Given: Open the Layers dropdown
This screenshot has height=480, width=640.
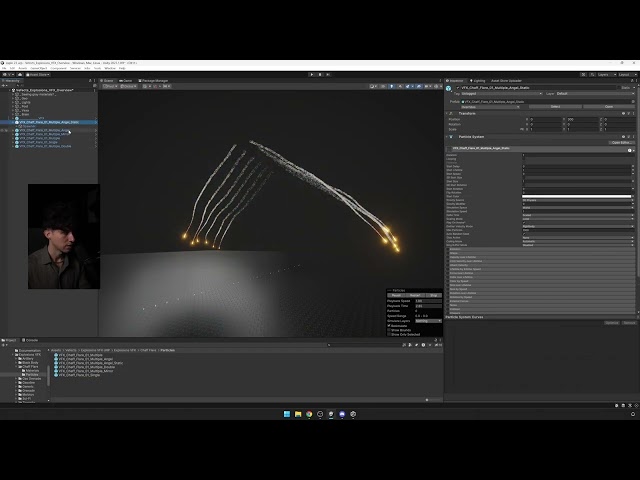Looking at the screenshot, I should click(606, 75).
